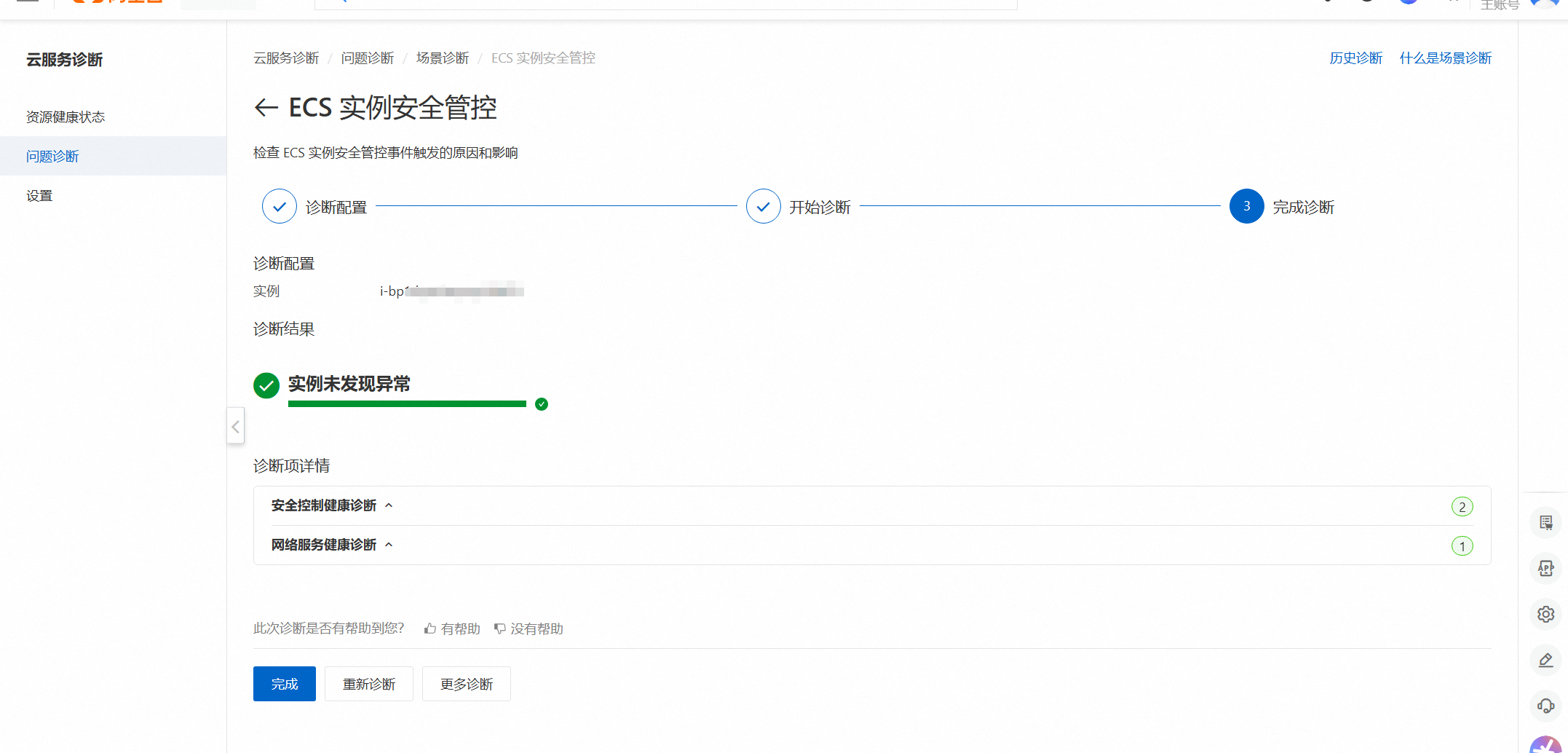Viewport: 1568px width, 753px height.
Task: Click the 实例未发现异常 result text
Action: [349, 384]
